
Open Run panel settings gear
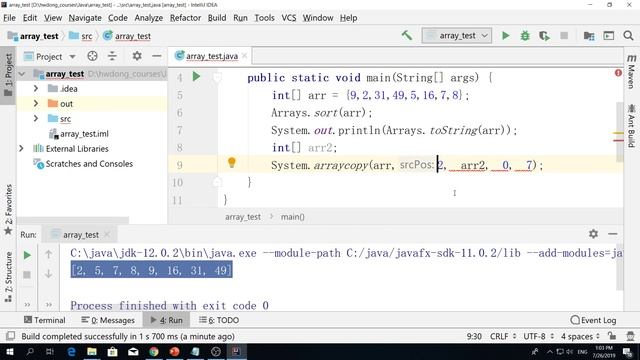tap(593, 234)
